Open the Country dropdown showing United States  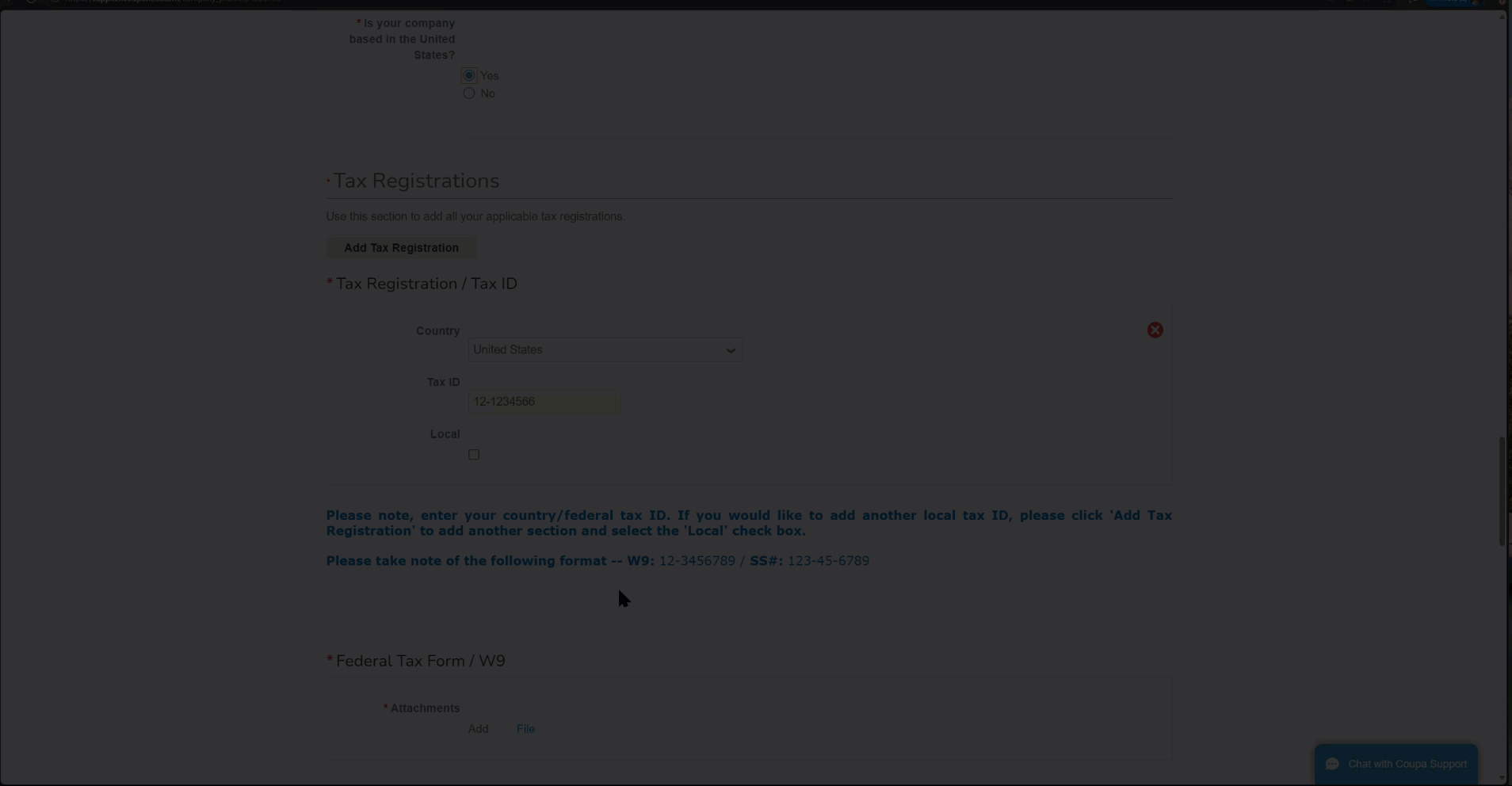(605, 350)
